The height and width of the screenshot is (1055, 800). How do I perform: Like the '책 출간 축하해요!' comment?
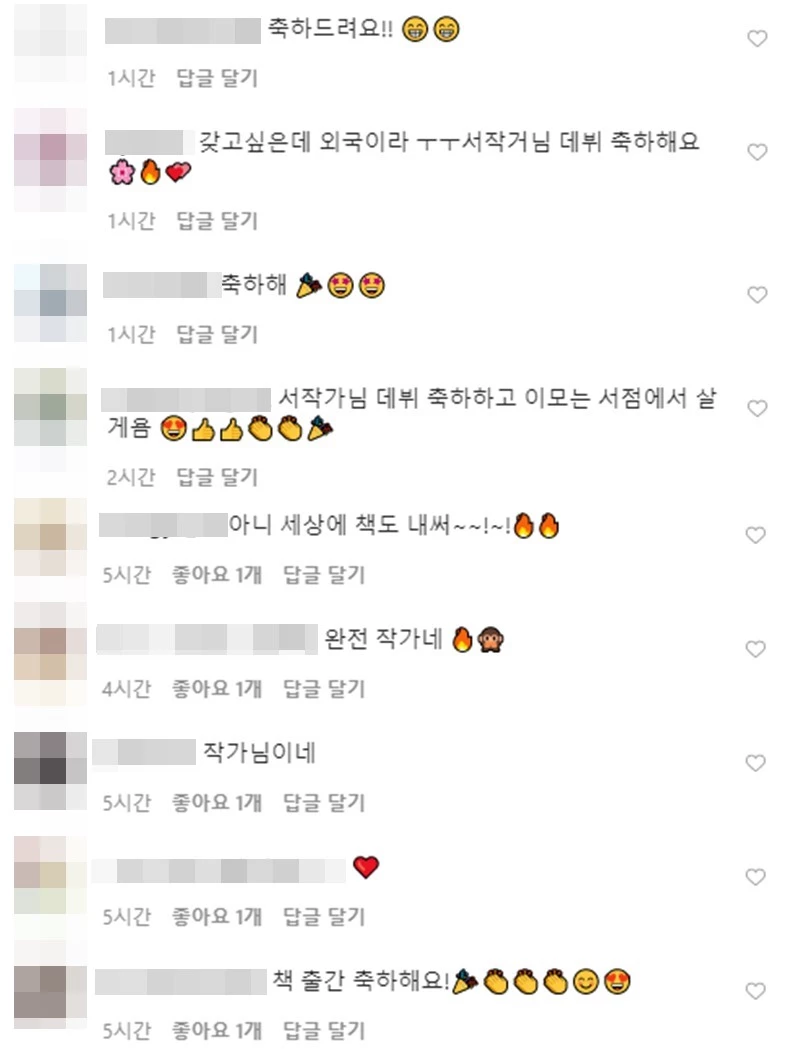(x=756, y=990)
